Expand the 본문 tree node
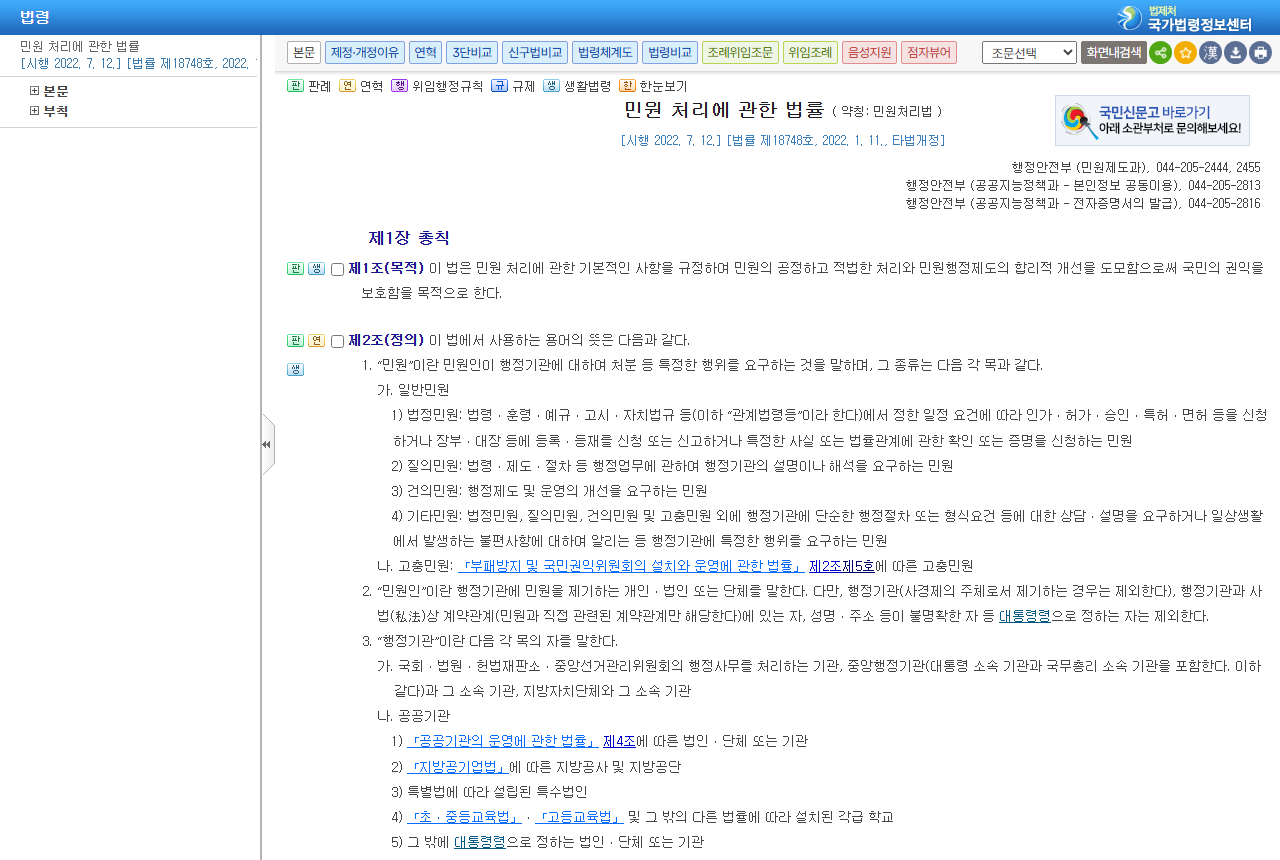Screen dimensions: 1280x860 35,91
